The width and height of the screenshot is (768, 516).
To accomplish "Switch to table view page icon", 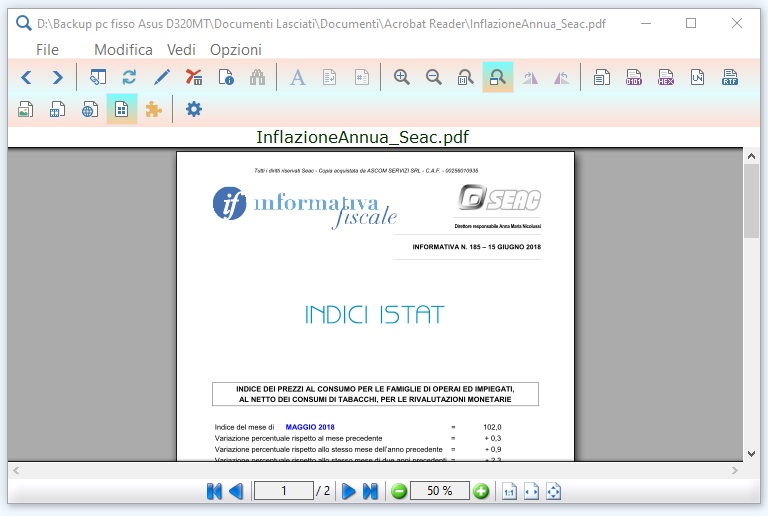I will (x=57, y=109).
